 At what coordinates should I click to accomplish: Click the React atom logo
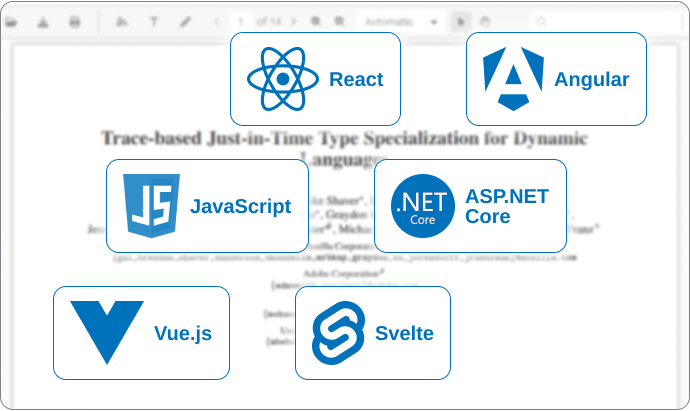click(x=283, y=79)
